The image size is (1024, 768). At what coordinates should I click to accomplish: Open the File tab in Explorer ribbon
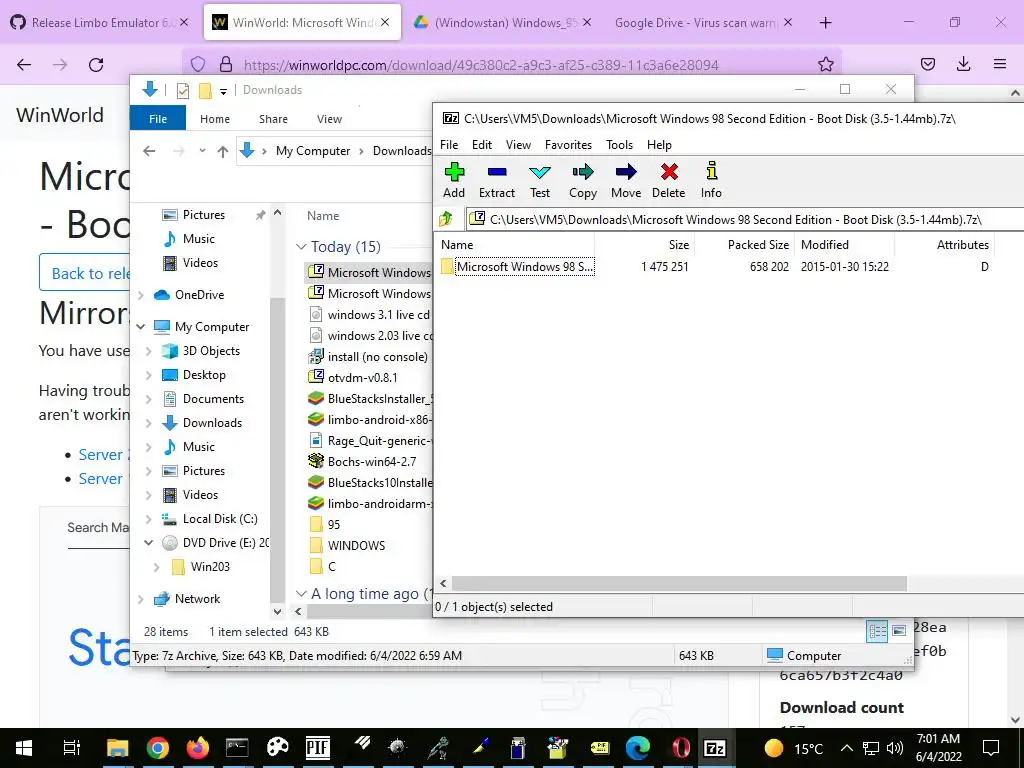[158, 119]
